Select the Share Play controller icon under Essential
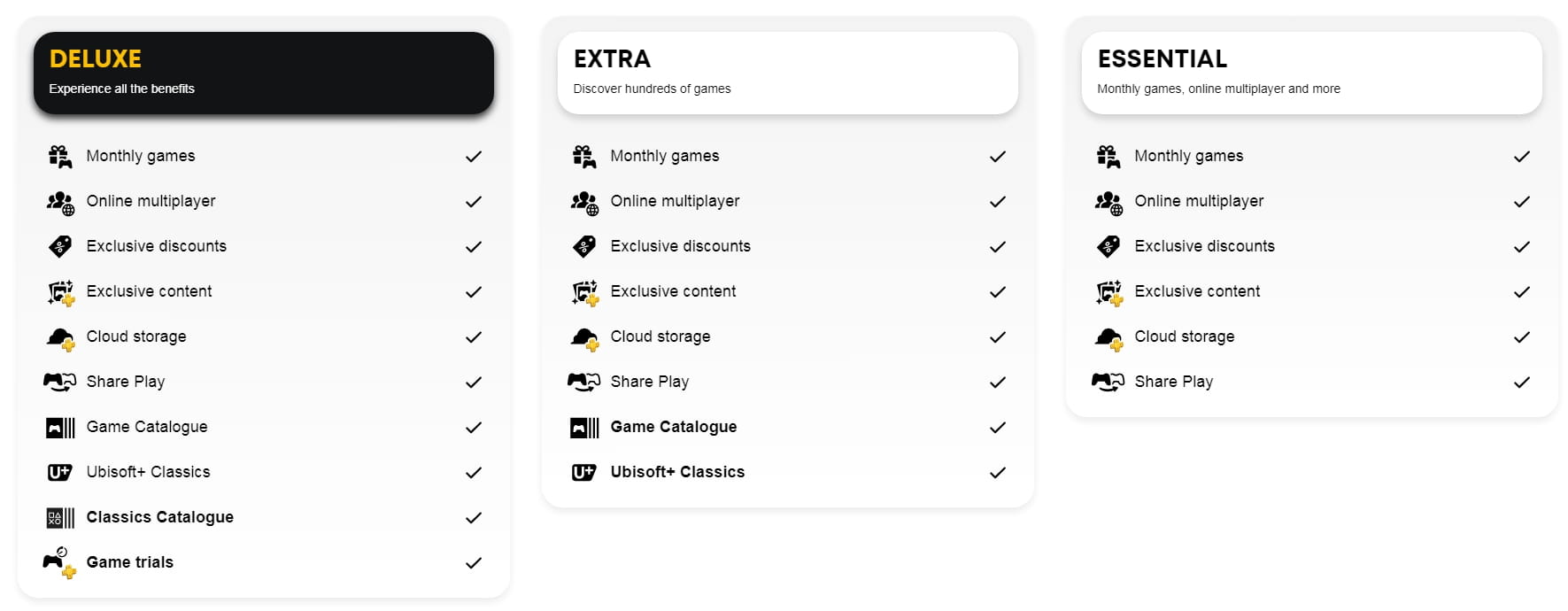 click(x=1108, y=382)
